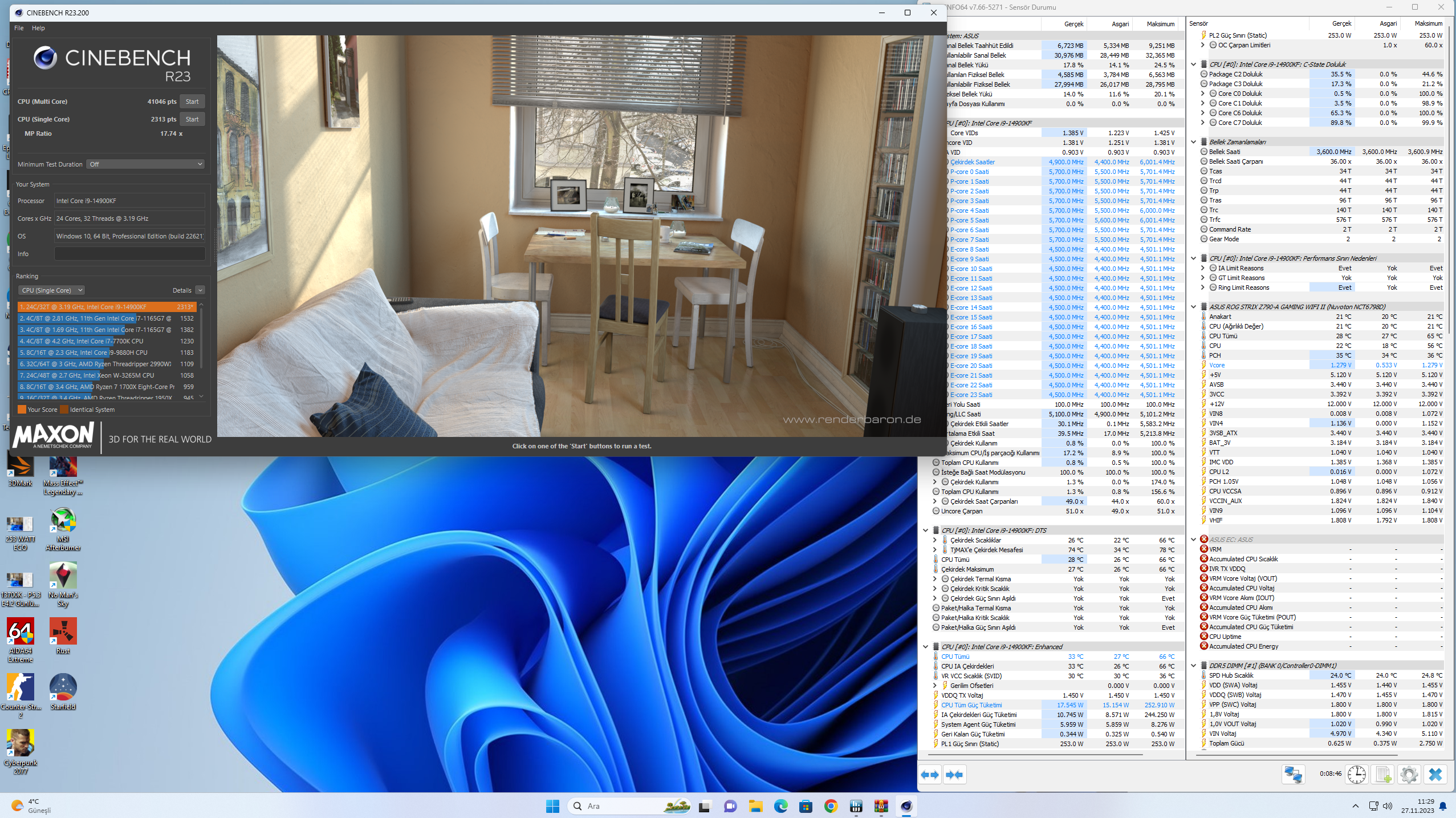Open Task View in taskbar
The image size is (1456, 818).
tap(705, 806)
